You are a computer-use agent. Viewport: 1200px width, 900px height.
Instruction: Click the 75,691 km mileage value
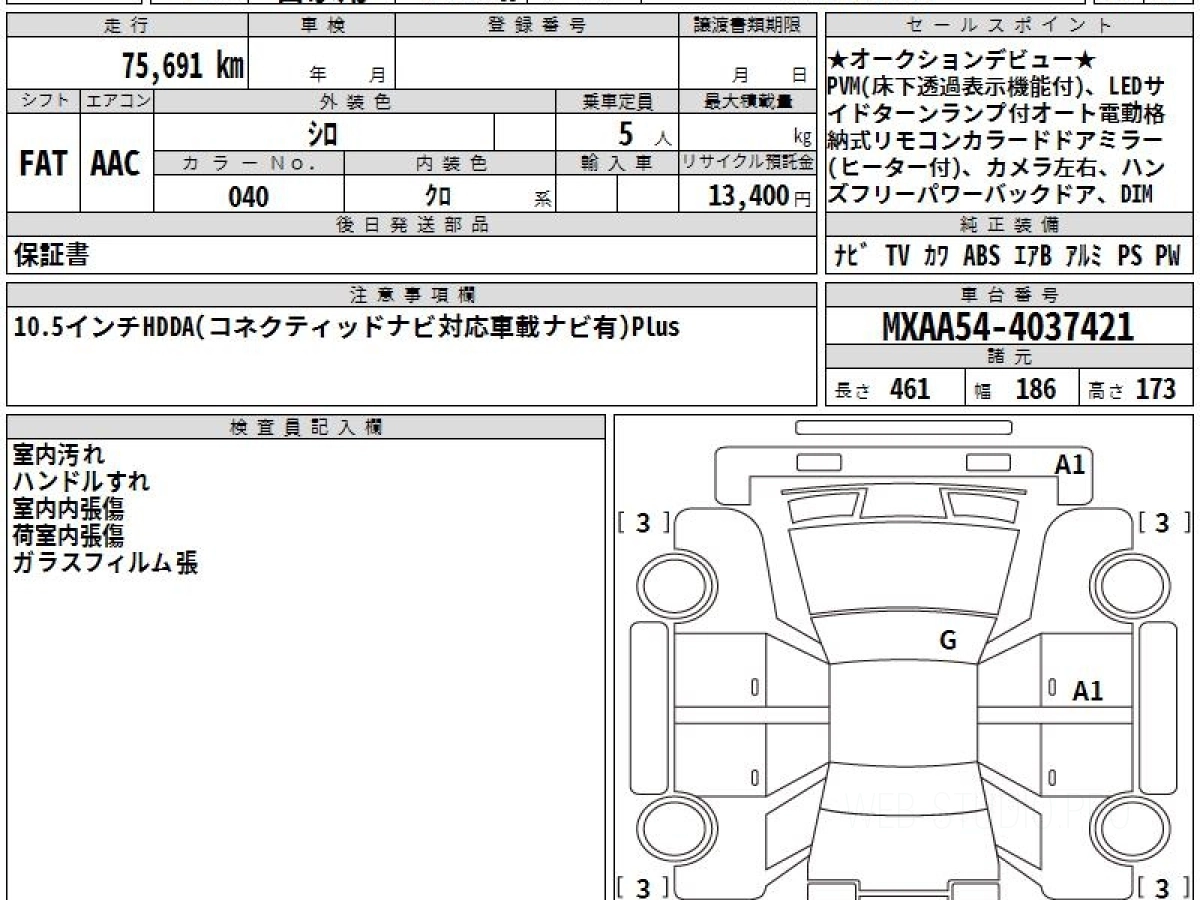tap(183, 67)
